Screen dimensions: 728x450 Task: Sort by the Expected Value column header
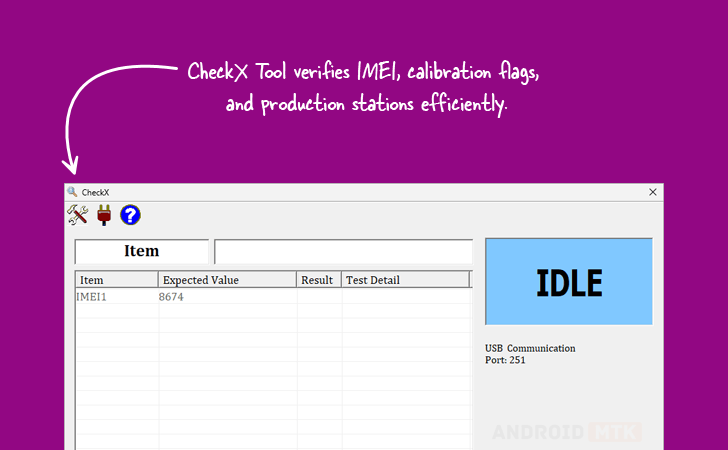point(227,280)
